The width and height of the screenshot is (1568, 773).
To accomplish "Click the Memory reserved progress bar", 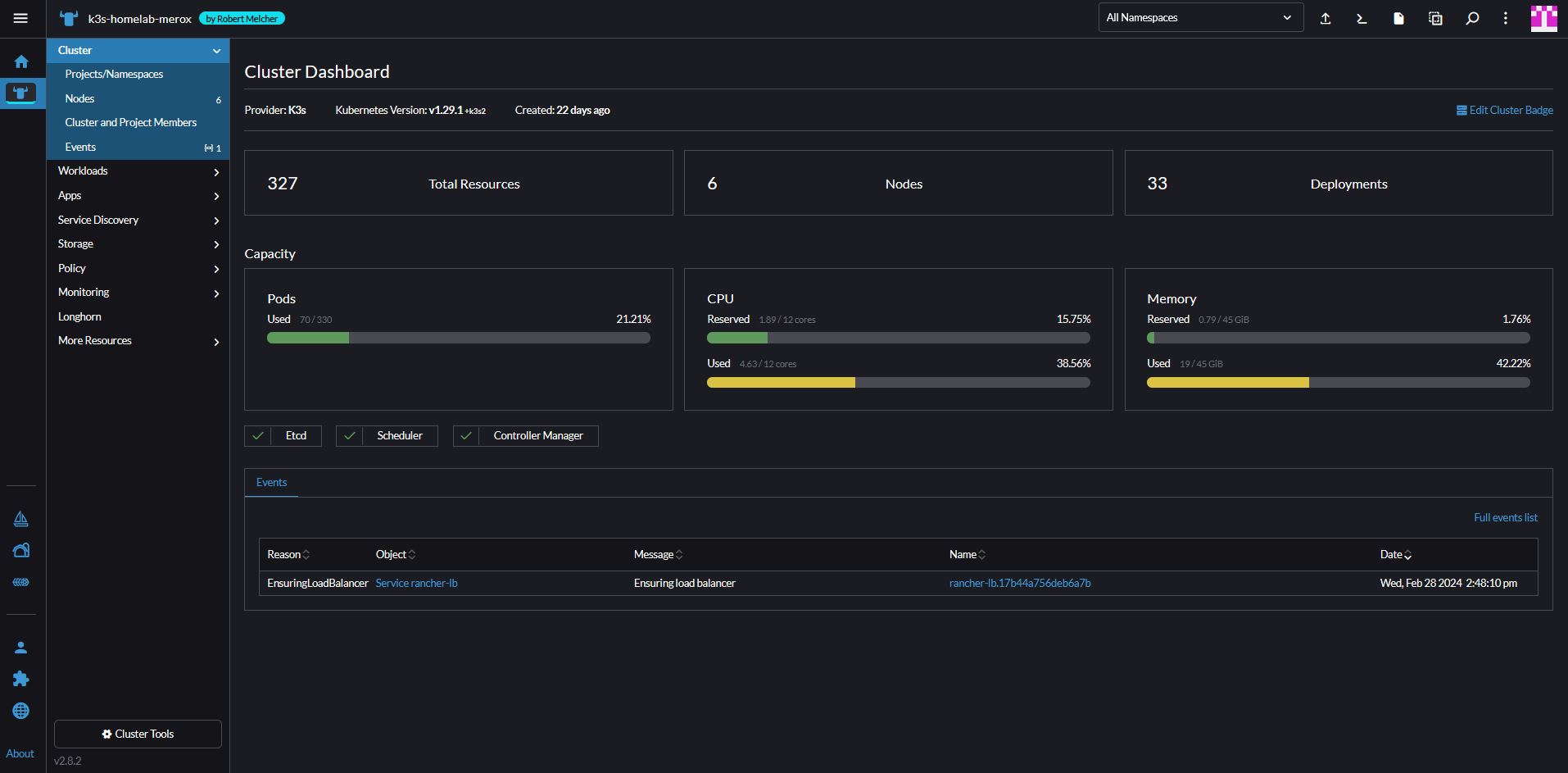I will pyautogui.click(x=1338, y=338).
